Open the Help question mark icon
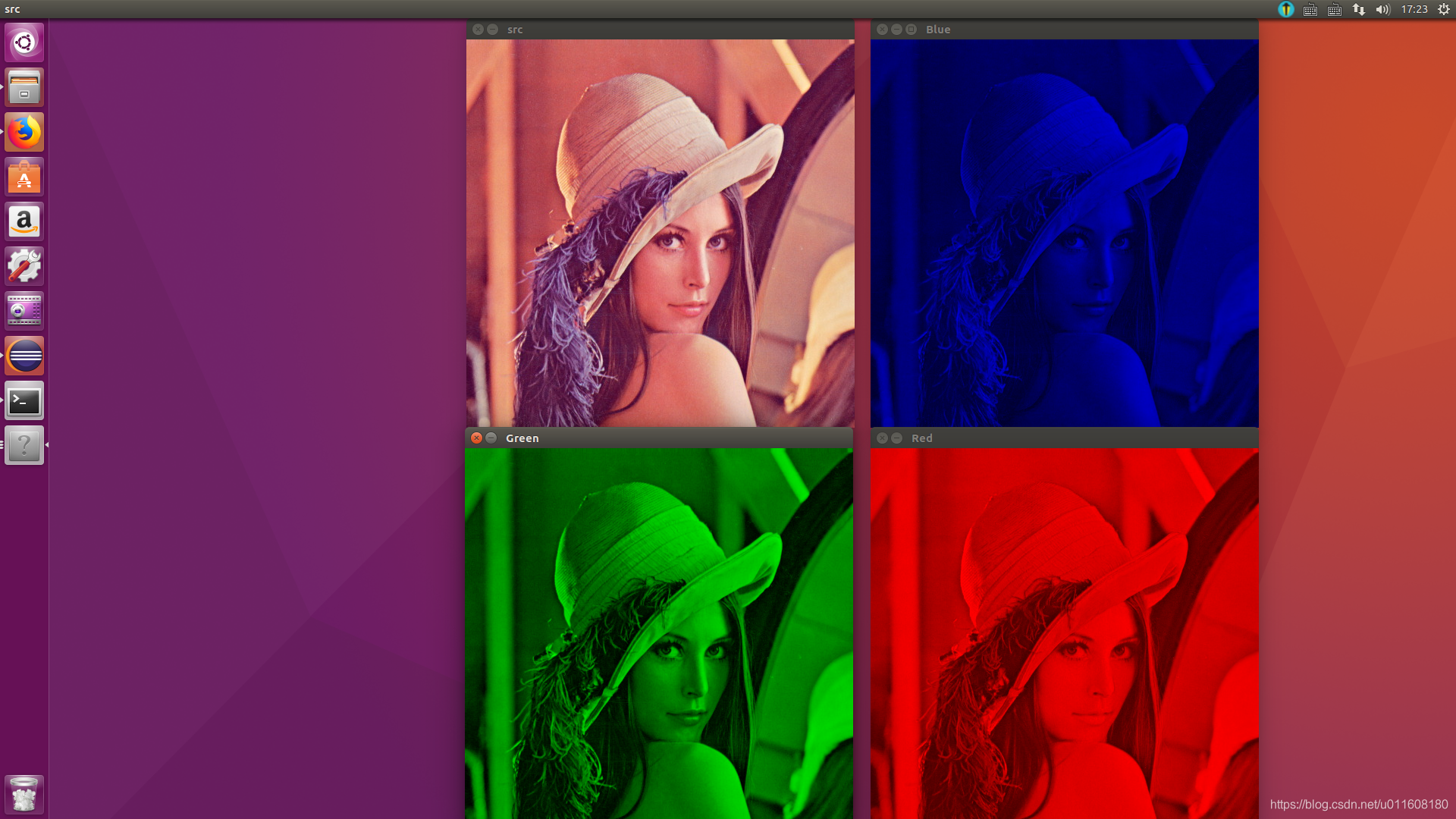The width and height of the screenshot is (1456, 819). tap(24, 446)
